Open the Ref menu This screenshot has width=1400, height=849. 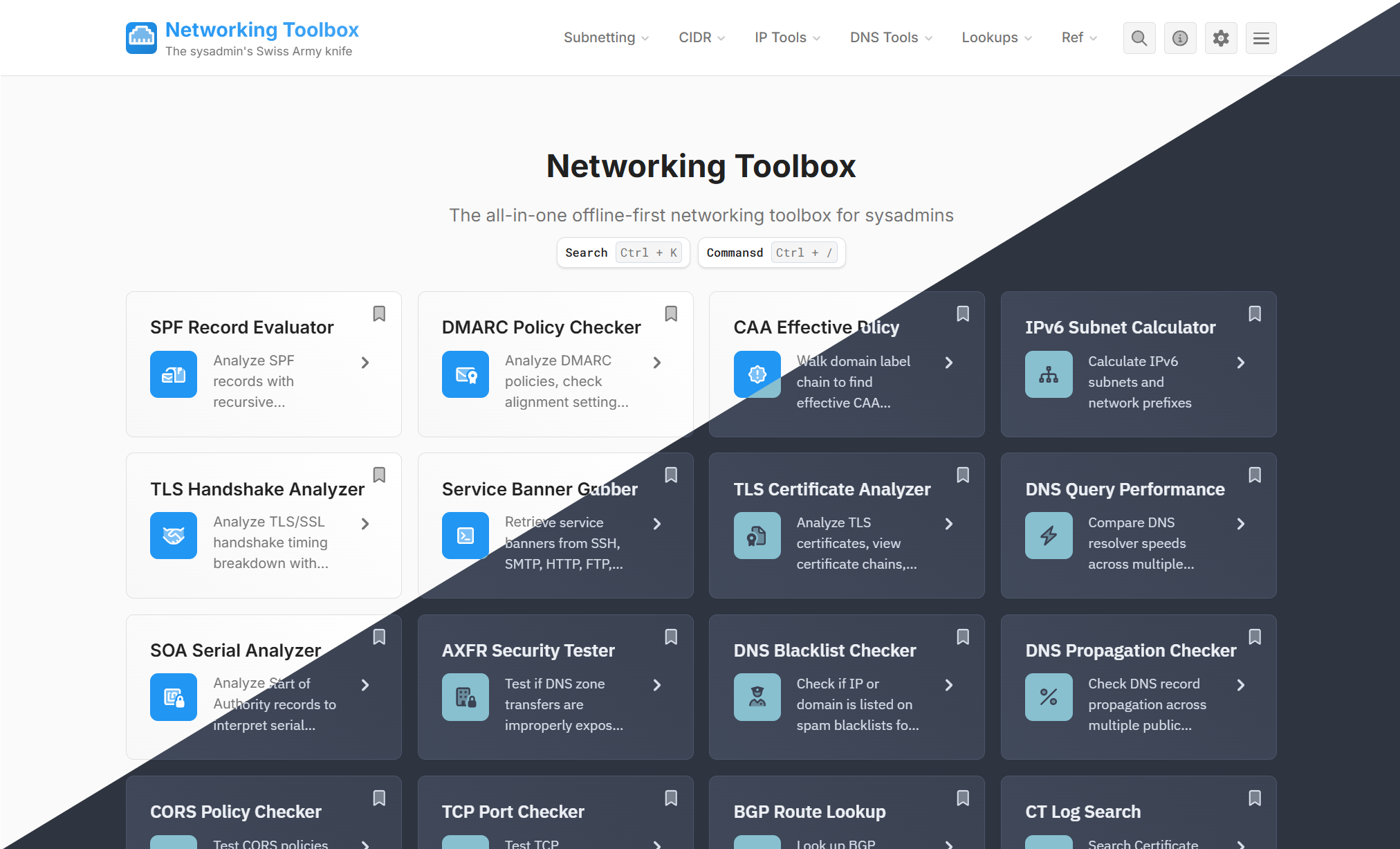point(1077,38)
